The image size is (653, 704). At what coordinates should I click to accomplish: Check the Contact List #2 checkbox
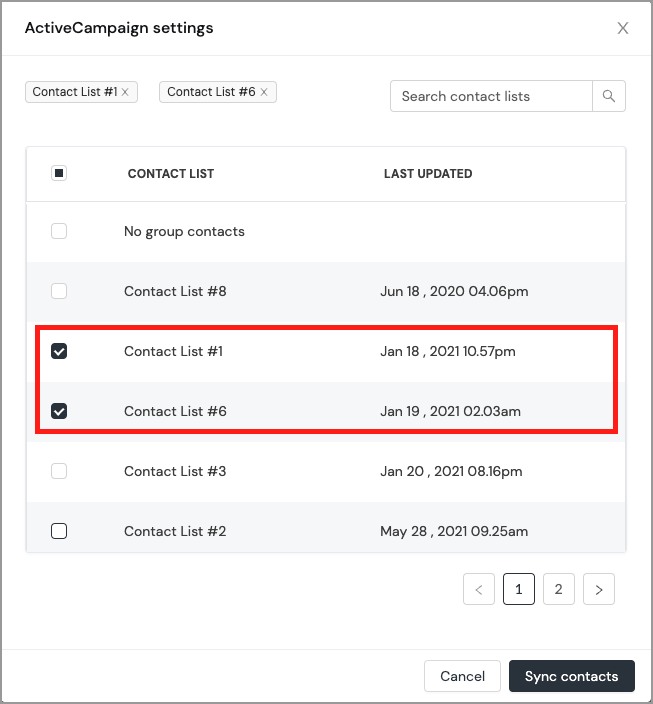coord(59,531)
